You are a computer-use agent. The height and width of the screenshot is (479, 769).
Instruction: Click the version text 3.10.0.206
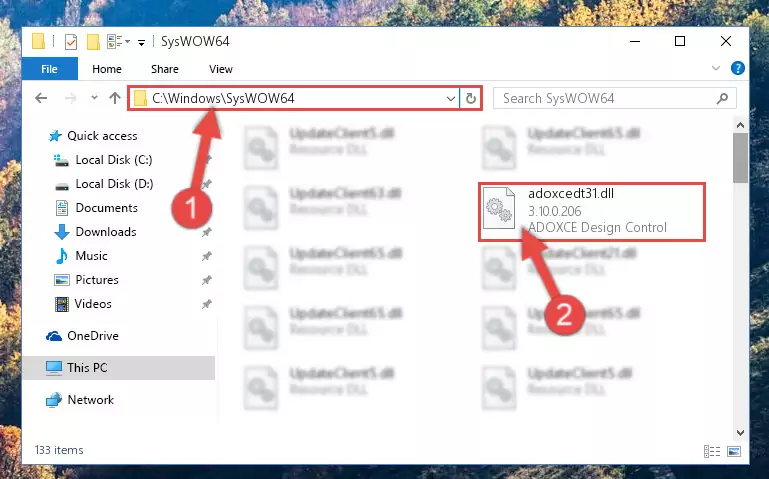(554, 211)
